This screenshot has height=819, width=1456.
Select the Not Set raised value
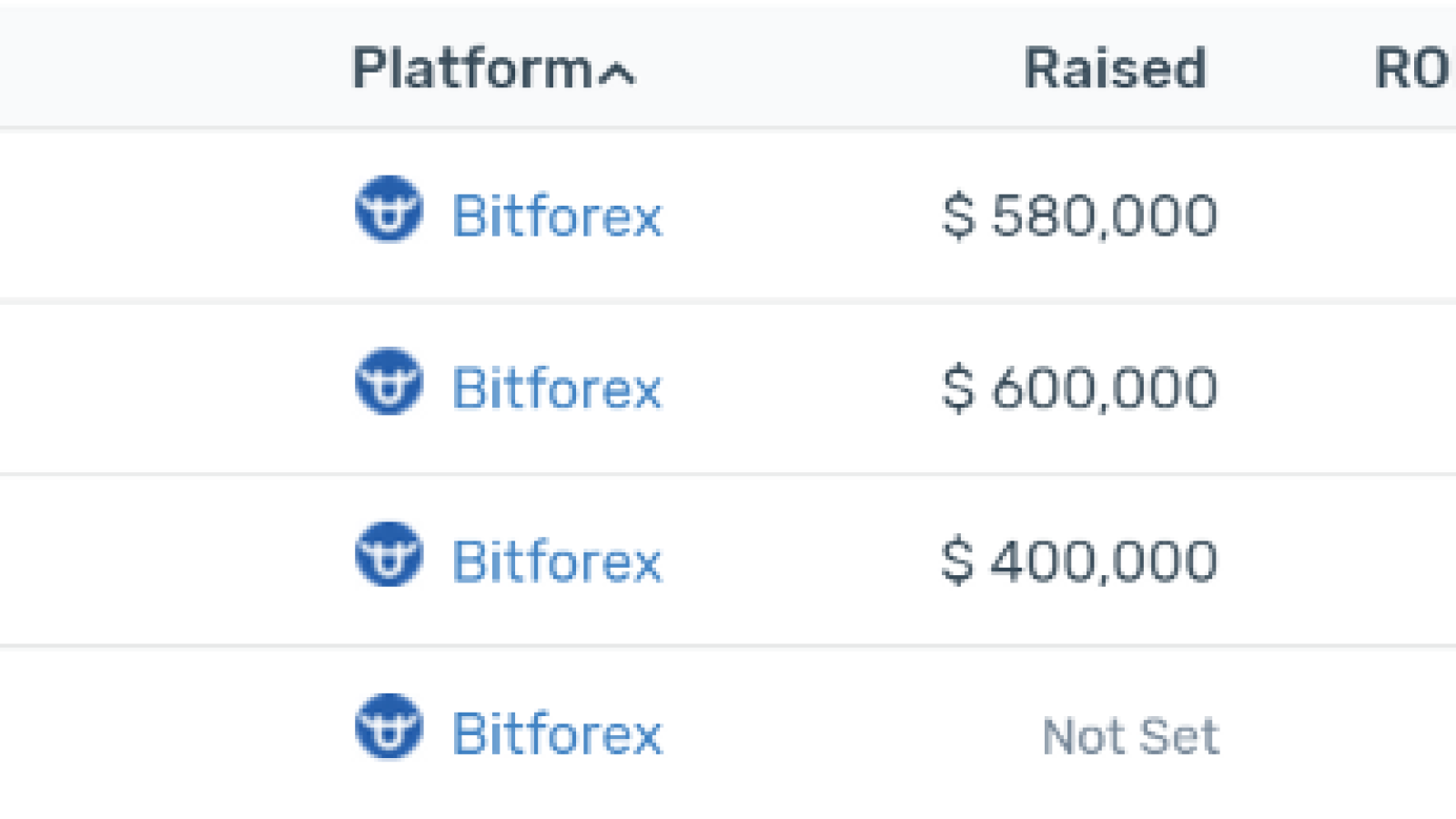[x=1130, y=735]
